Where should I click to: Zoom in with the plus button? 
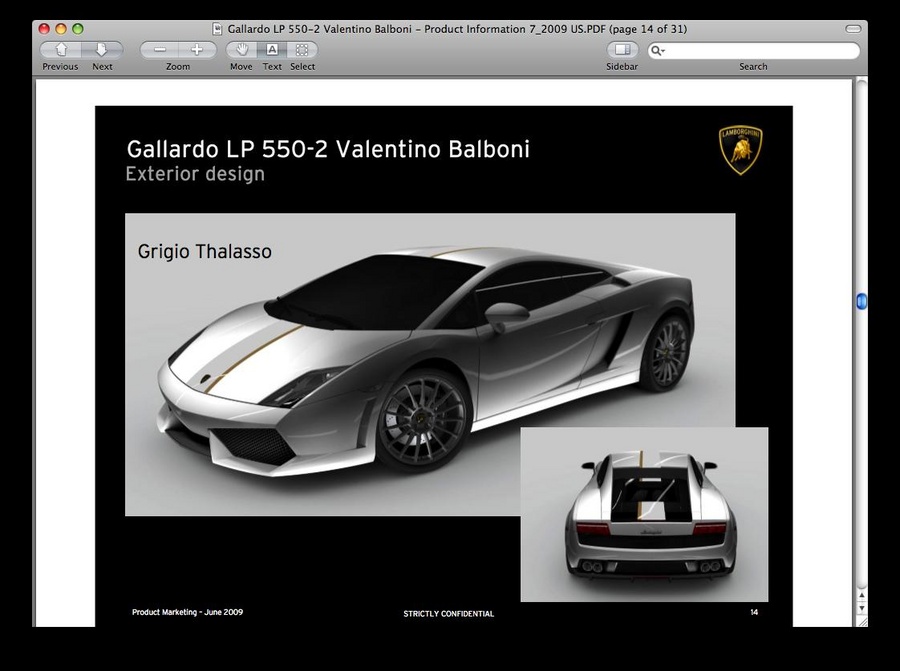197,50
